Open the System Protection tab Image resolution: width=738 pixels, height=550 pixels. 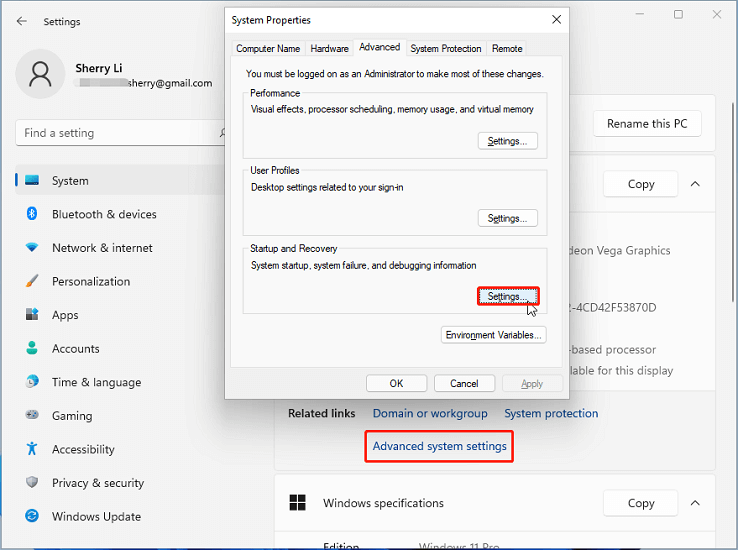(x=446, y=48)
